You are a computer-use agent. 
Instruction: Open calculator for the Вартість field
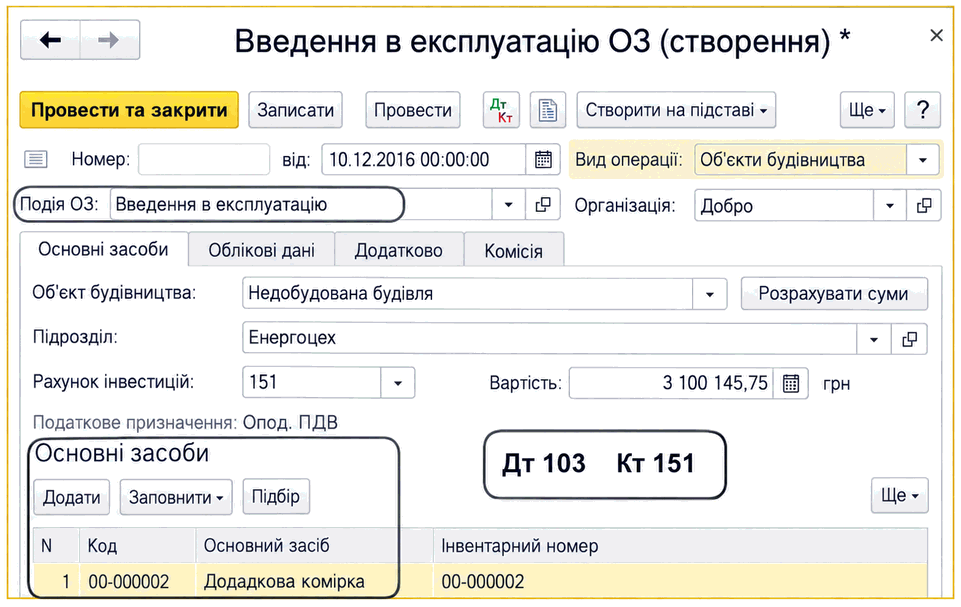pyautogui.click(x=791, y=384)
